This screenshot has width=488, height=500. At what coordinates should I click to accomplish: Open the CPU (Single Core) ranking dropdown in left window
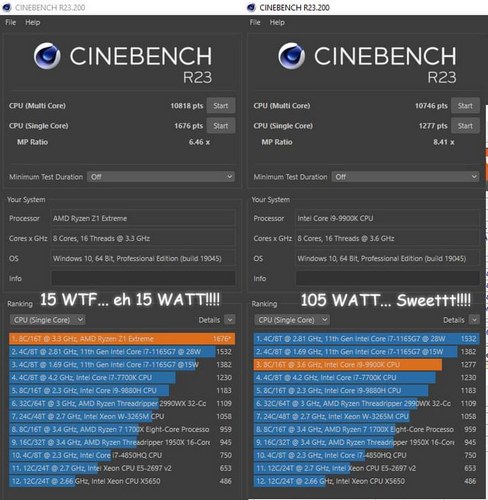coord(47,320)
